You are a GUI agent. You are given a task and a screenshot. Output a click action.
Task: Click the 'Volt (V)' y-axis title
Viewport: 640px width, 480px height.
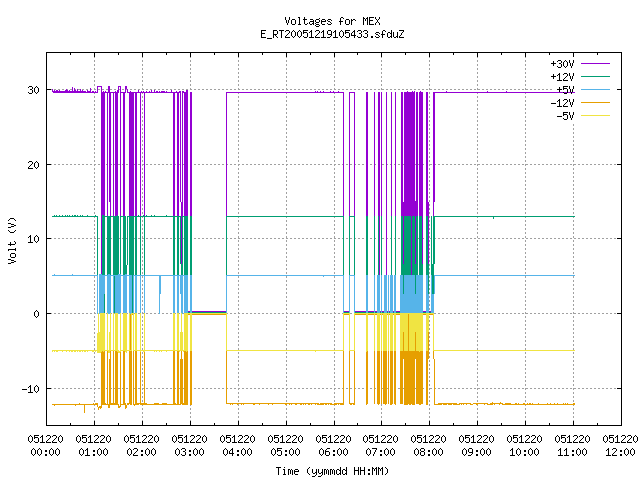(x=12, y=240)
